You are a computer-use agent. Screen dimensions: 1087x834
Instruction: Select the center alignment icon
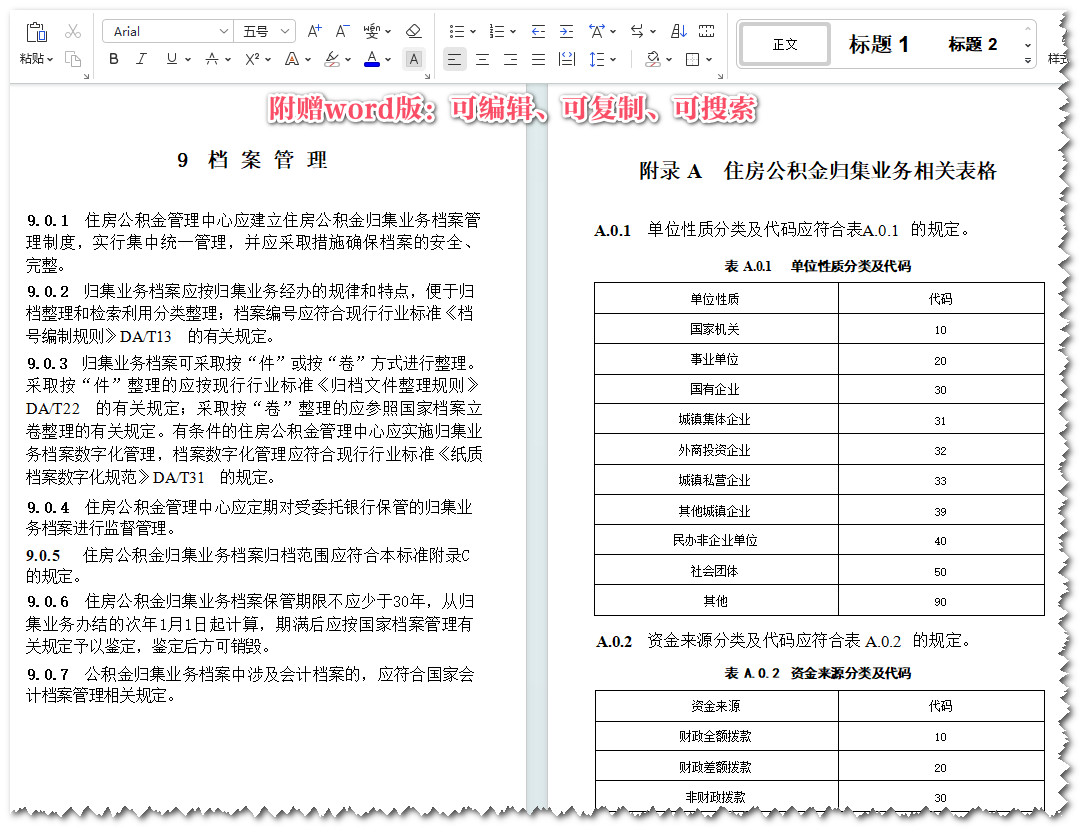click(x=481, y=58)
